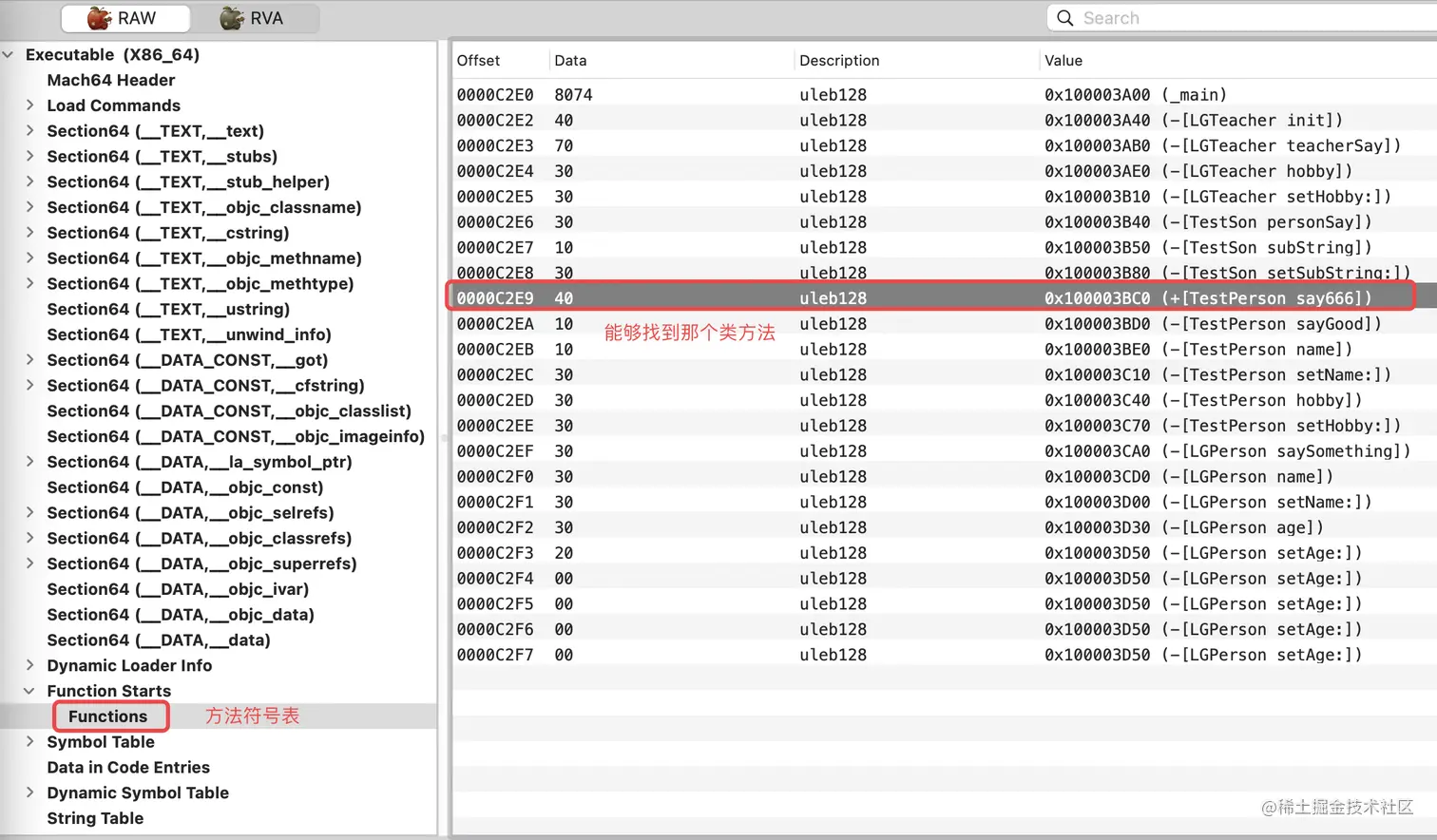The height and width of the screenshot is (840, 1437).
Task: Expand the Dynamic Loader Info node
Action: tap(29, 665)
